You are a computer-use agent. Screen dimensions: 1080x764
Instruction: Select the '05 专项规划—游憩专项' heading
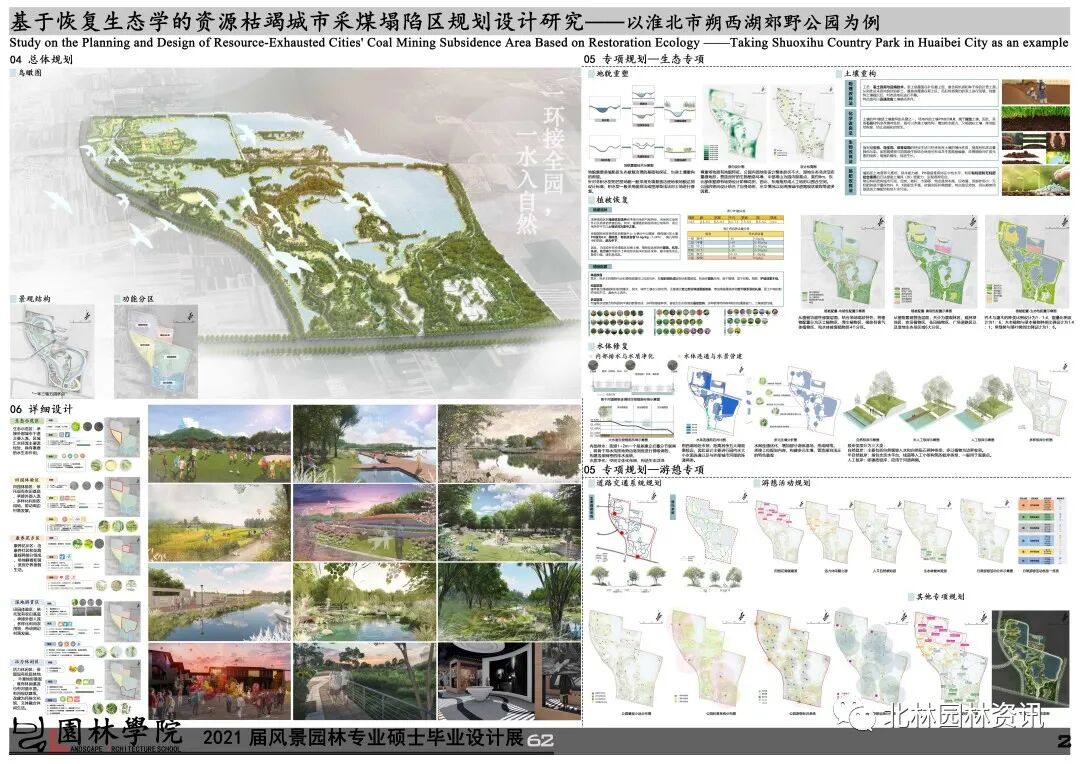click(x=643, y=470)
